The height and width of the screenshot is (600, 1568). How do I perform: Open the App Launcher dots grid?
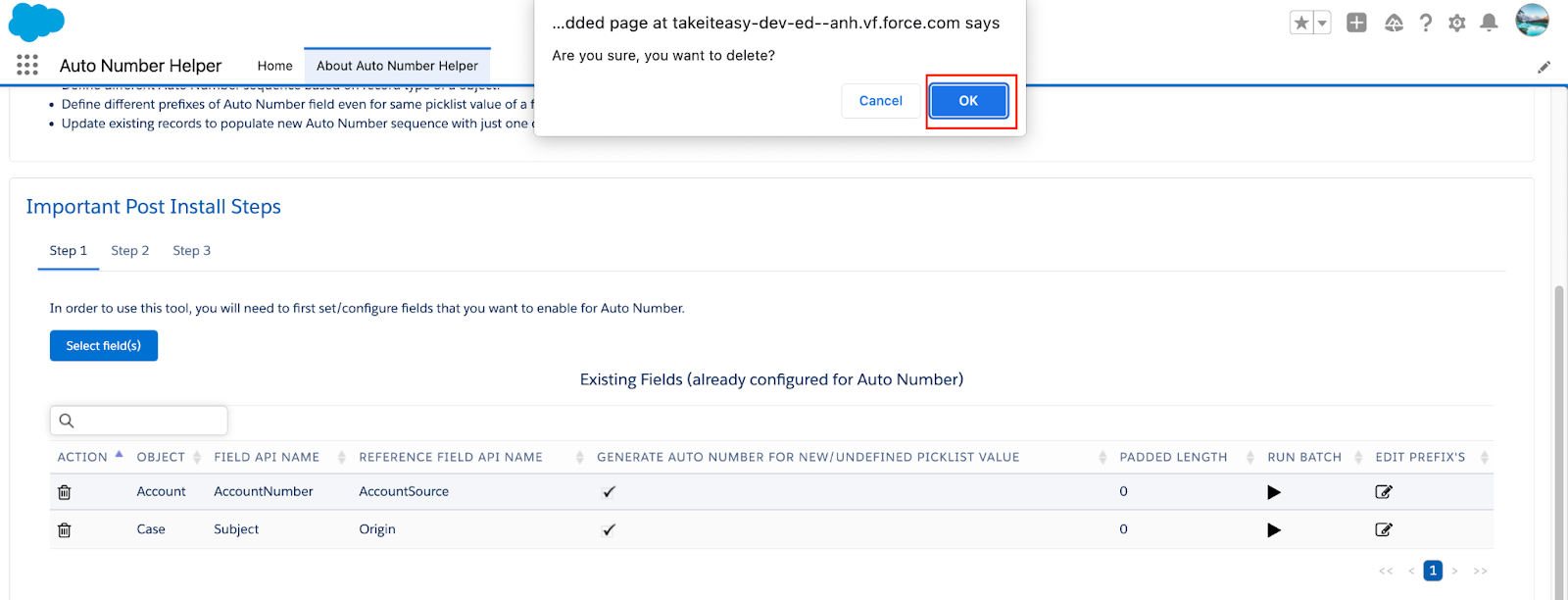tap(27, 66)
